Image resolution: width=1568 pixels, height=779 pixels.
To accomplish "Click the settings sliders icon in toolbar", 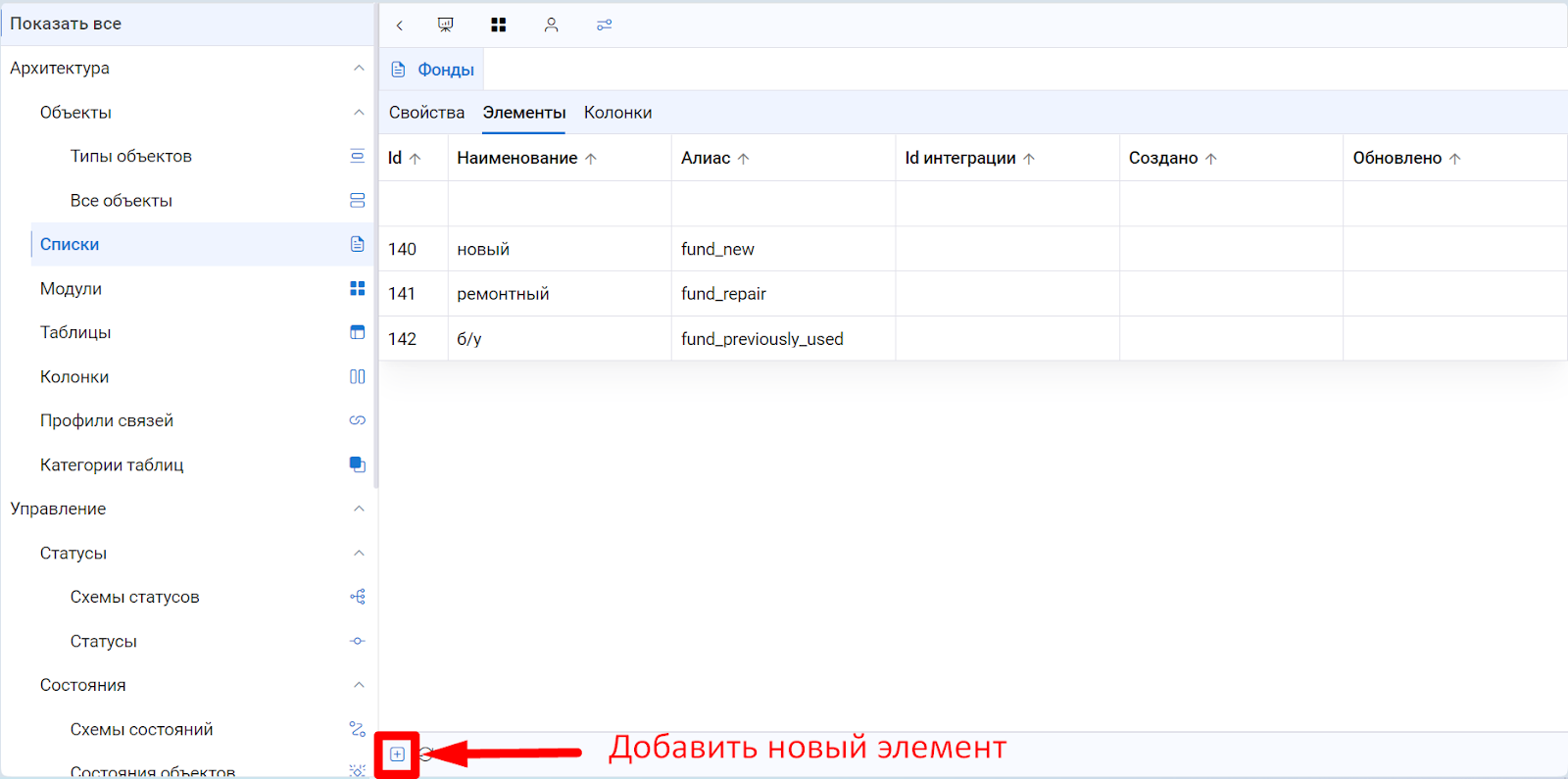I will pos(605,24).
